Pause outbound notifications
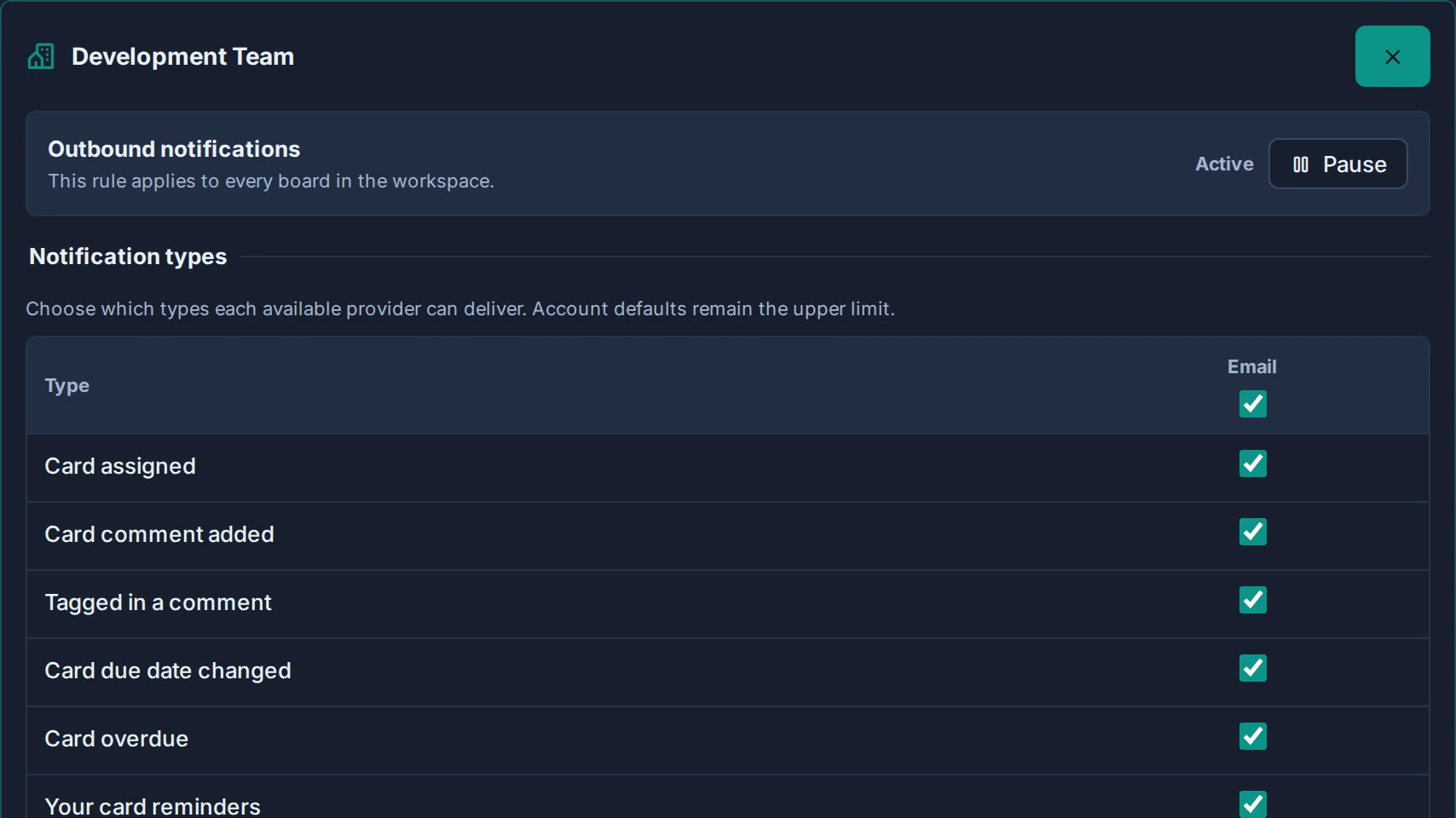The image size is (1456, 818). coord(1338,164)
